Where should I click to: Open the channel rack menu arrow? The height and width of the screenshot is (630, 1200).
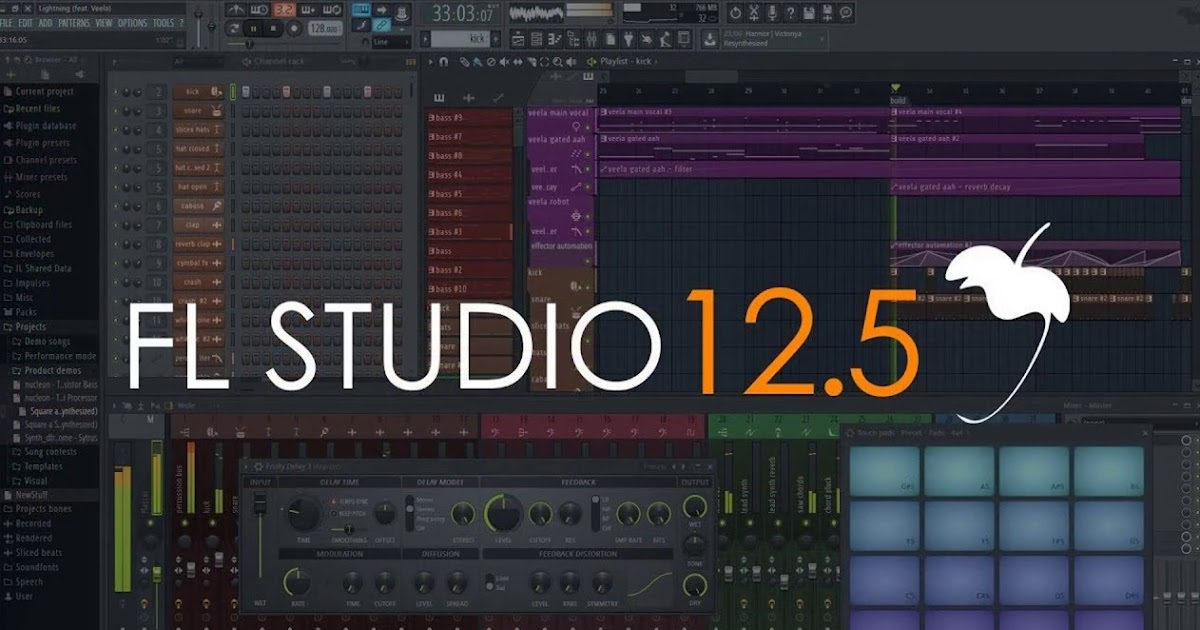113,62
